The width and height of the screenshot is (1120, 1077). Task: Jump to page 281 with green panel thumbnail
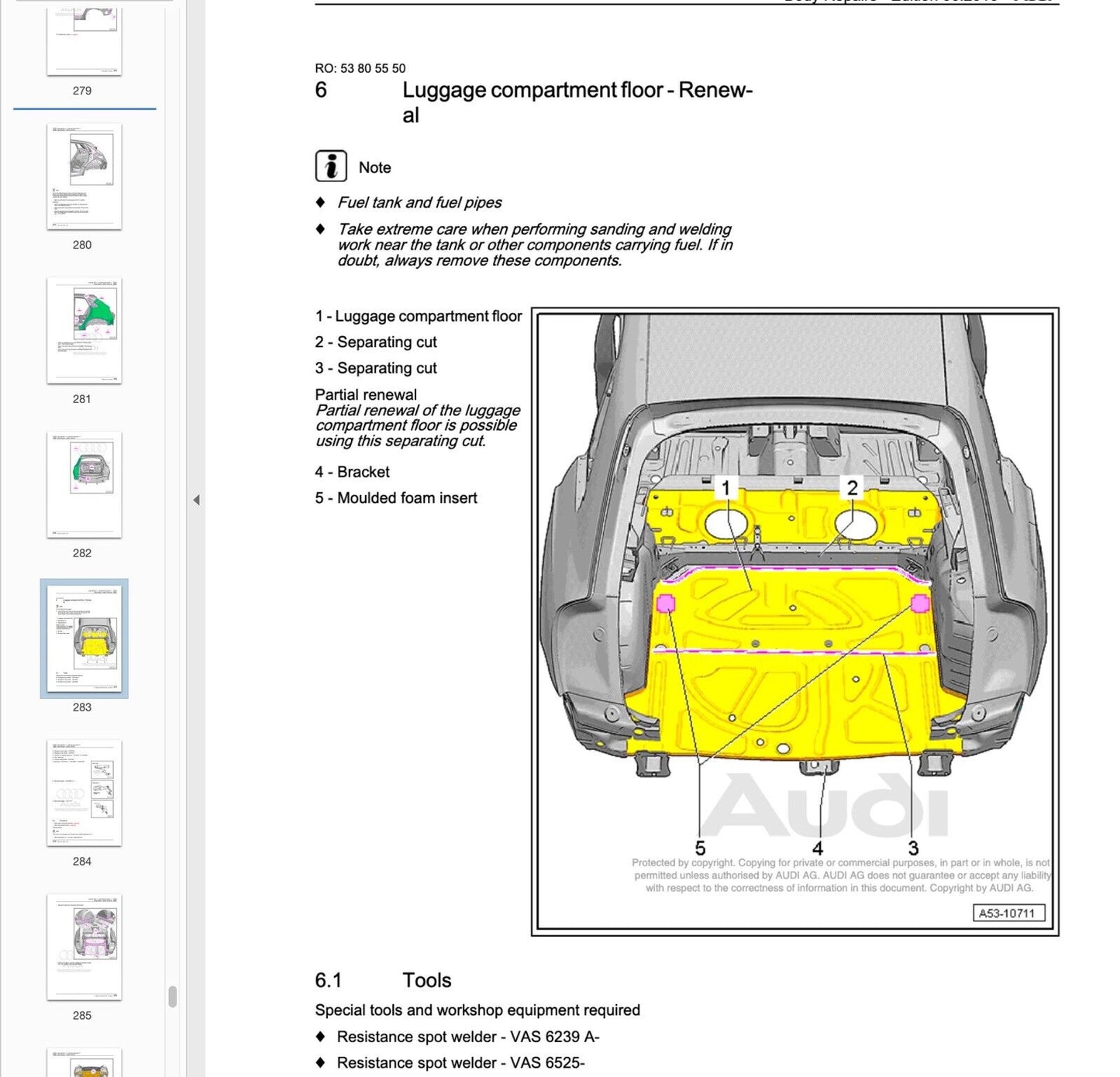point(84,330)
